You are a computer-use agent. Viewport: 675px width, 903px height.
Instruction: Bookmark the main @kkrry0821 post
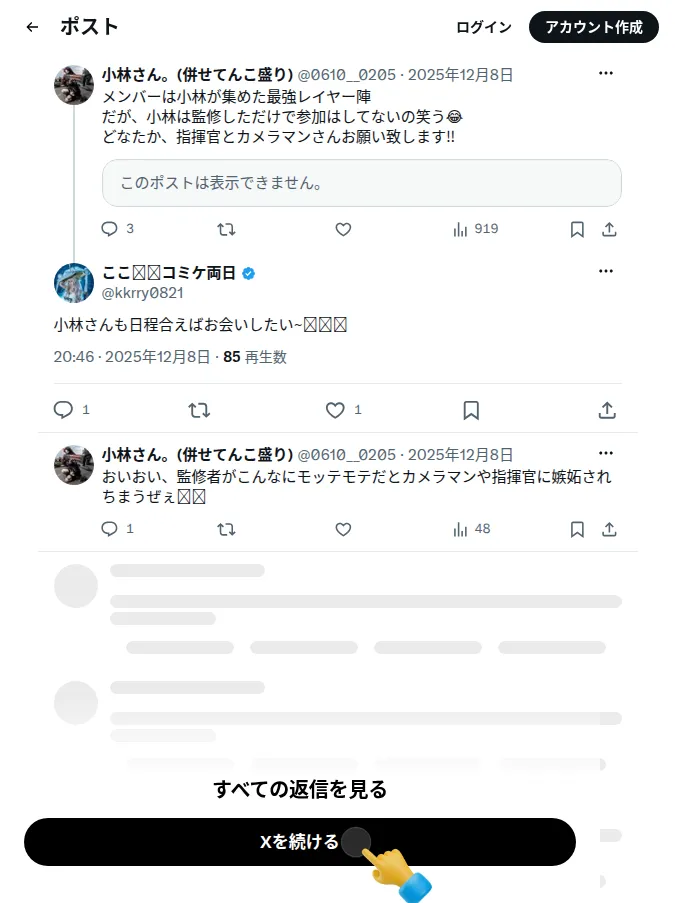[471, 410]
